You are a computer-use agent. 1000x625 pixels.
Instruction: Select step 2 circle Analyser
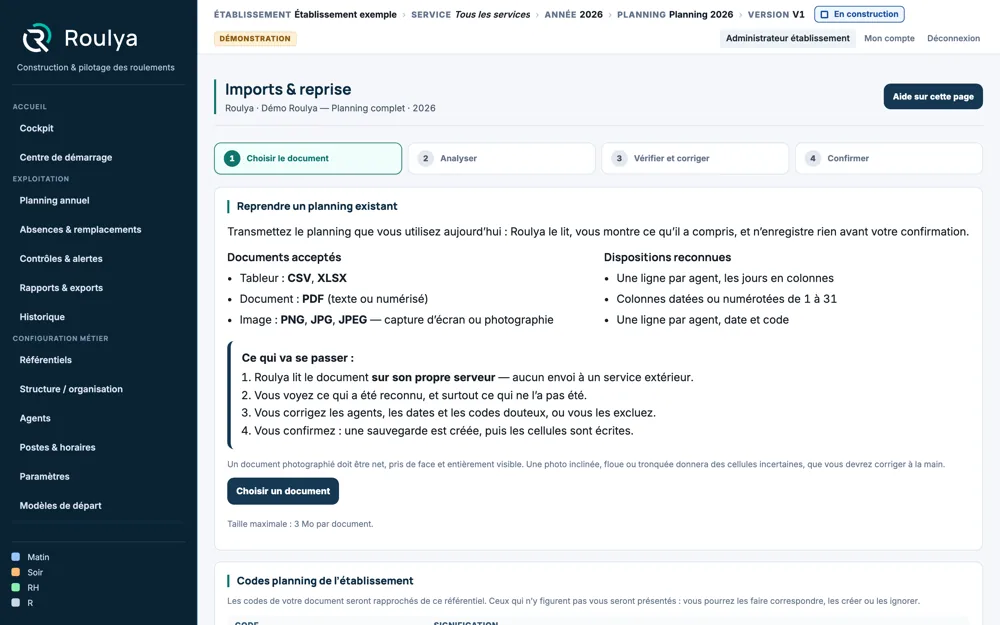click(x=425, y=158)
